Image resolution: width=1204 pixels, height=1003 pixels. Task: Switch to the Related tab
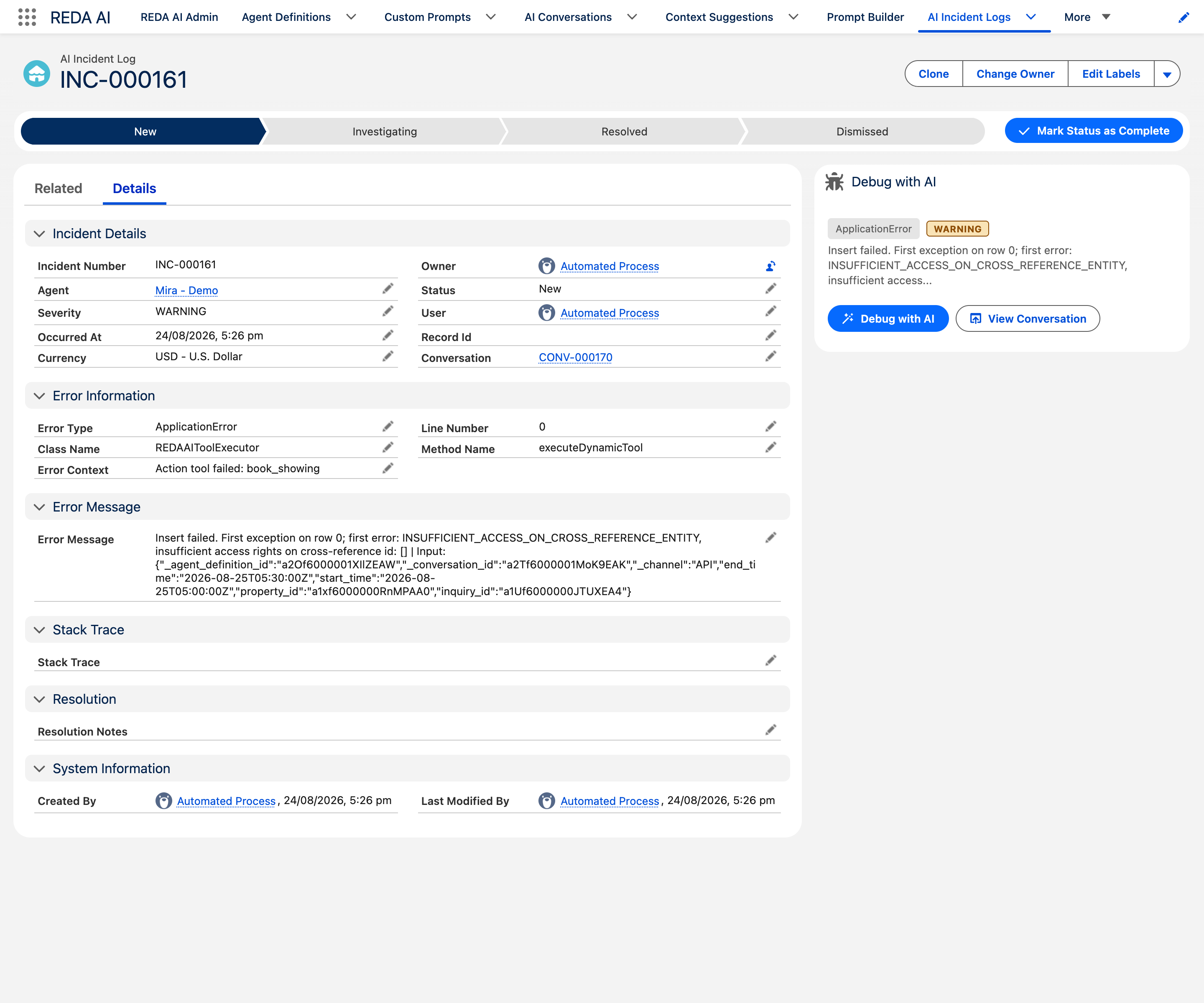(x=59, y=188)
